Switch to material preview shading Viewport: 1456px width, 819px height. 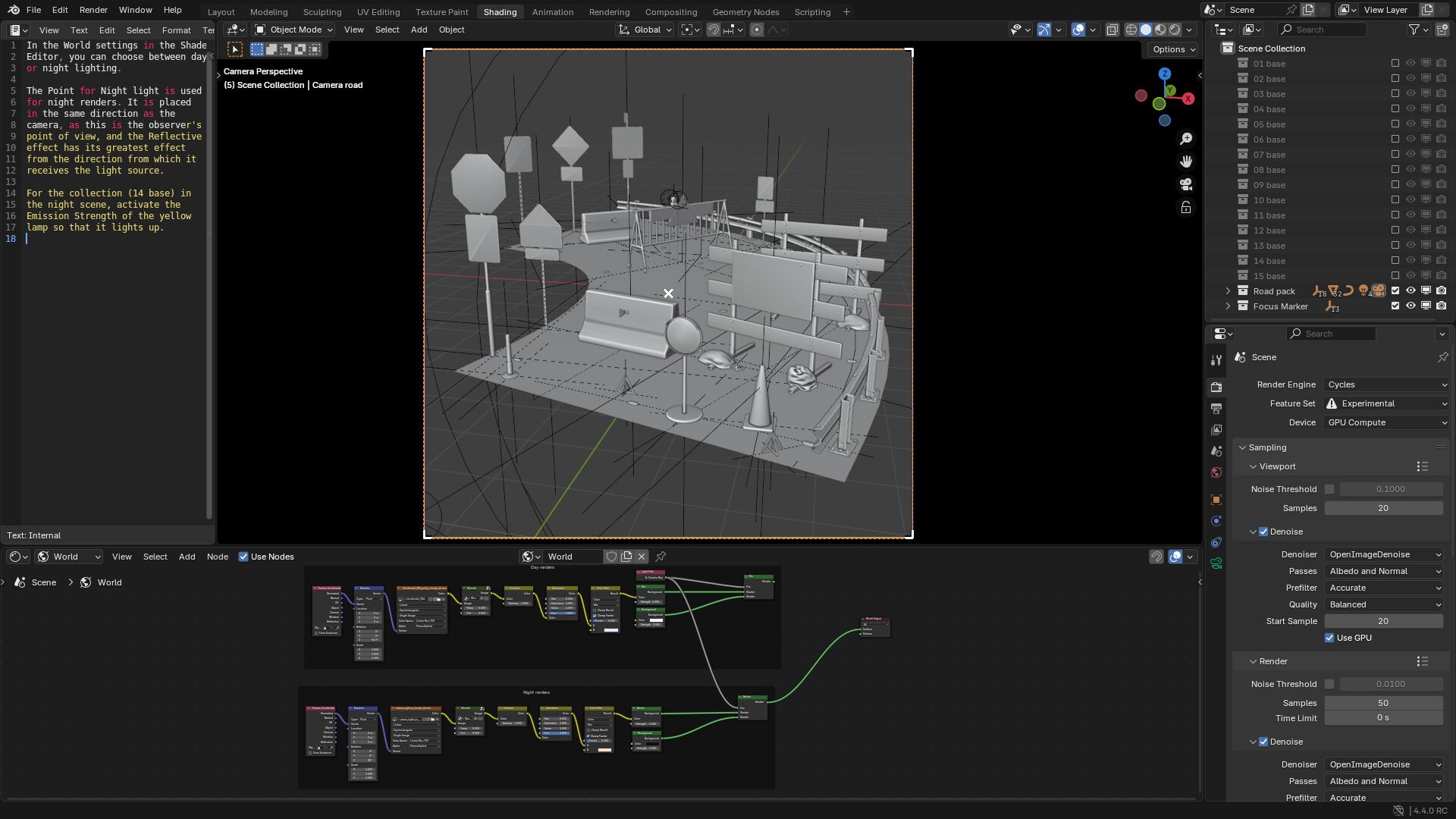pyautogui.click(x=1160, y=30)
